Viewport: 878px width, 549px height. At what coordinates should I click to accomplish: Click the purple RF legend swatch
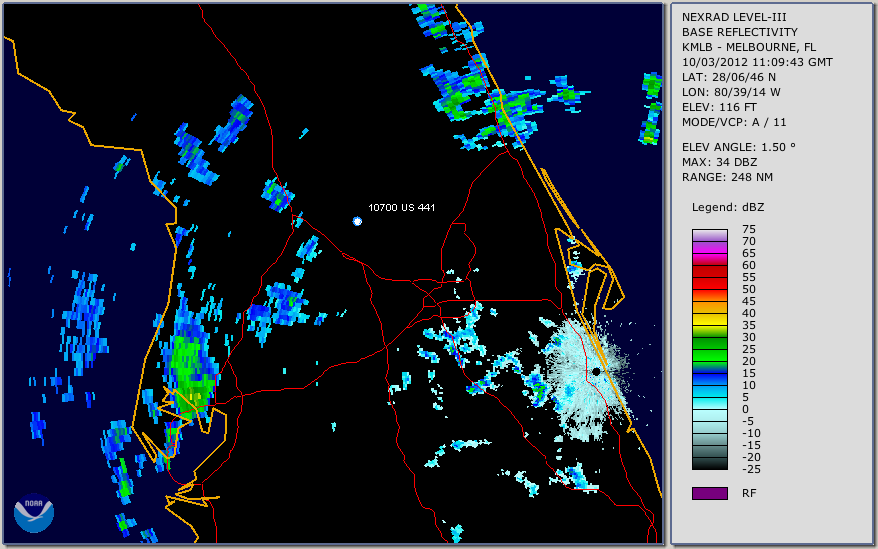pyautogui.click(x=709, y=493)
